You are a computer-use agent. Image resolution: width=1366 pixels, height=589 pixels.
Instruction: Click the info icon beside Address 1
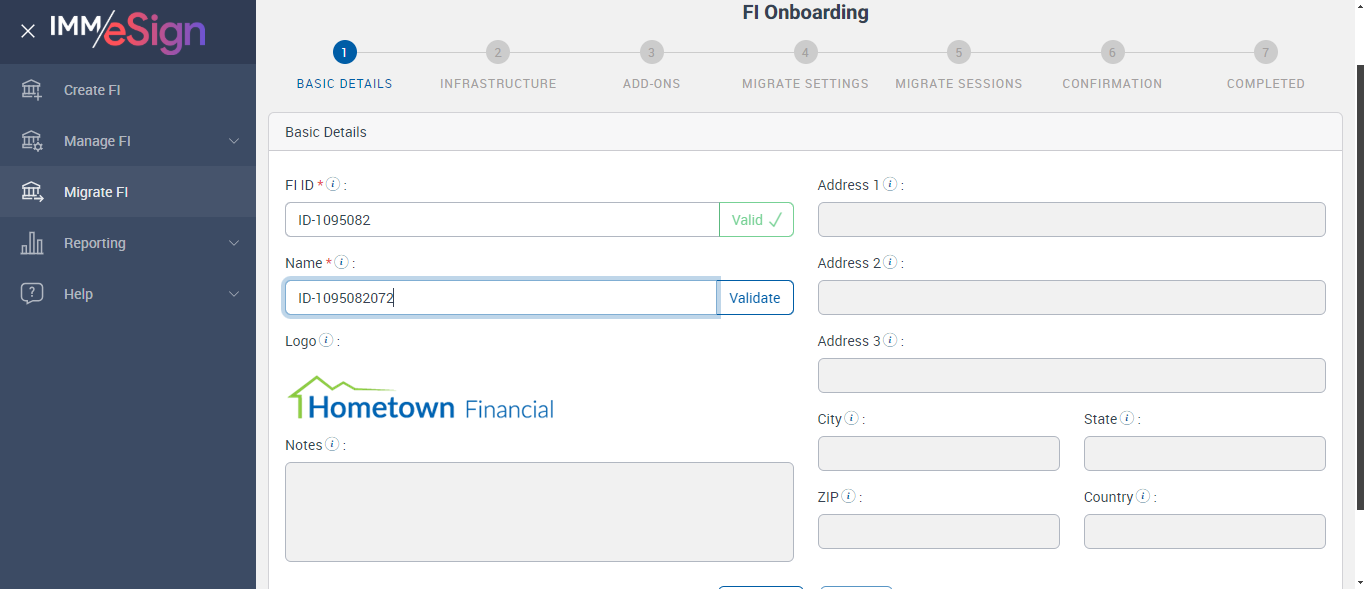(x=890, y=185)
